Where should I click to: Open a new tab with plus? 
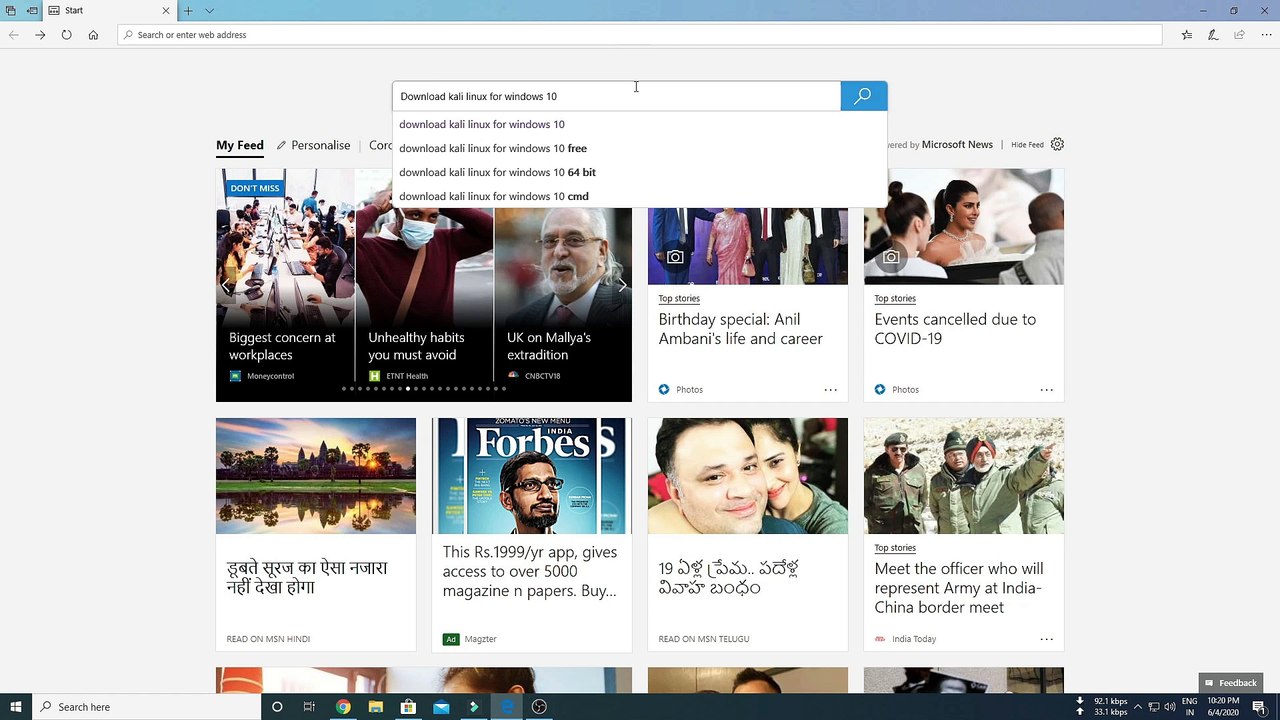point(188,11)
